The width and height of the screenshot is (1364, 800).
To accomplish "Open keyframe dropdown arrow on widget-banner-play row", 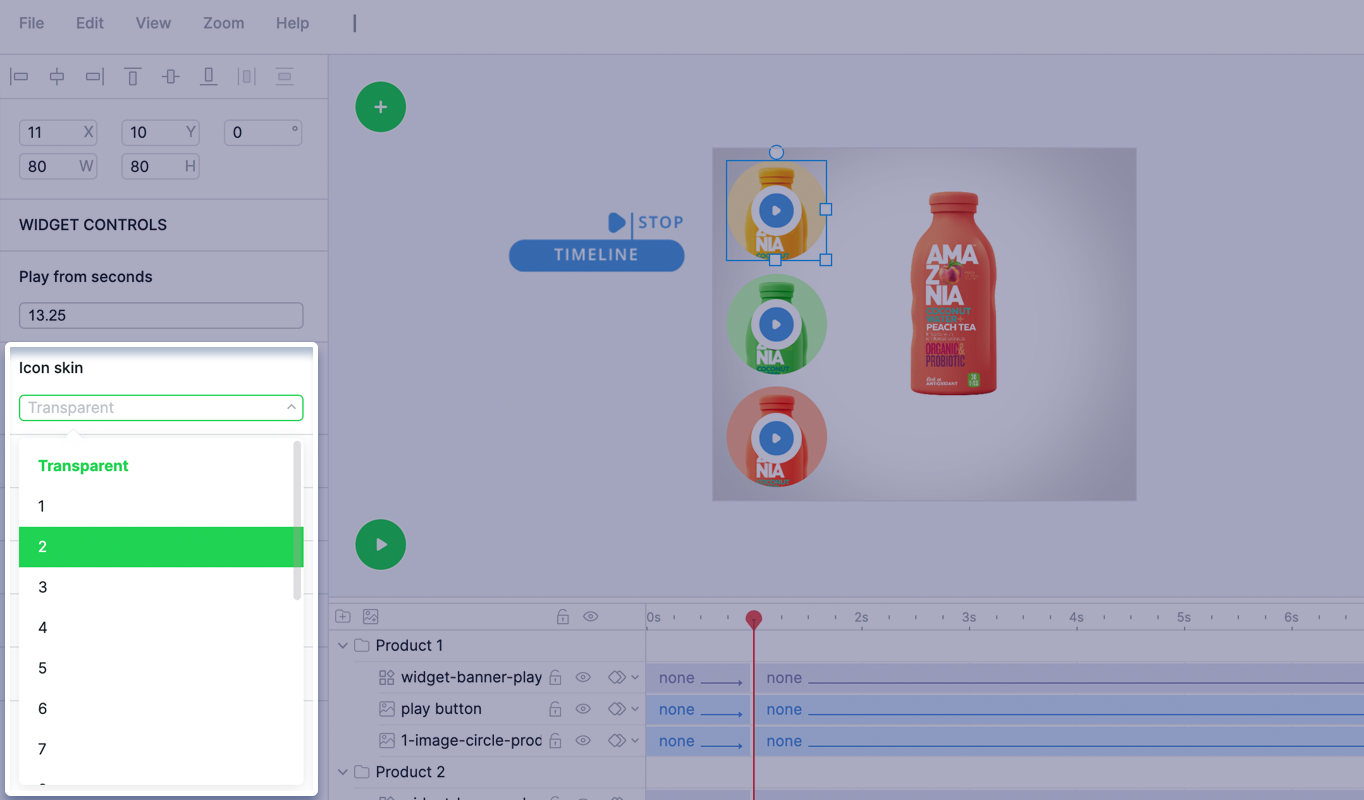I will pyautogui.click(x=635, y=678).
